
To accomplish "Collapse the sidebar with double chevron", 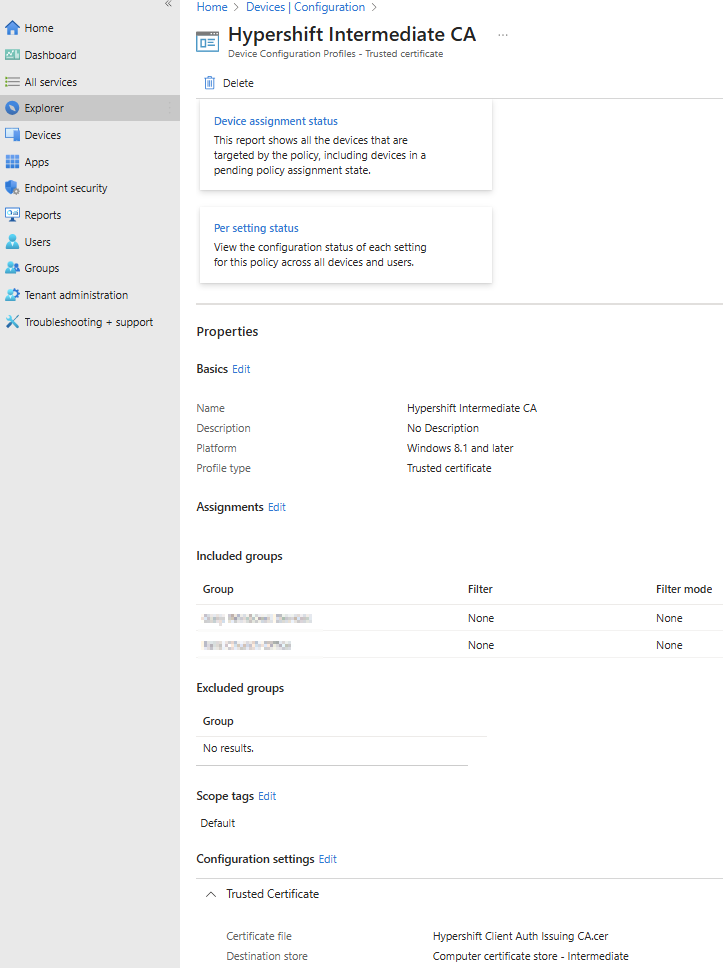I will [168, 4].
